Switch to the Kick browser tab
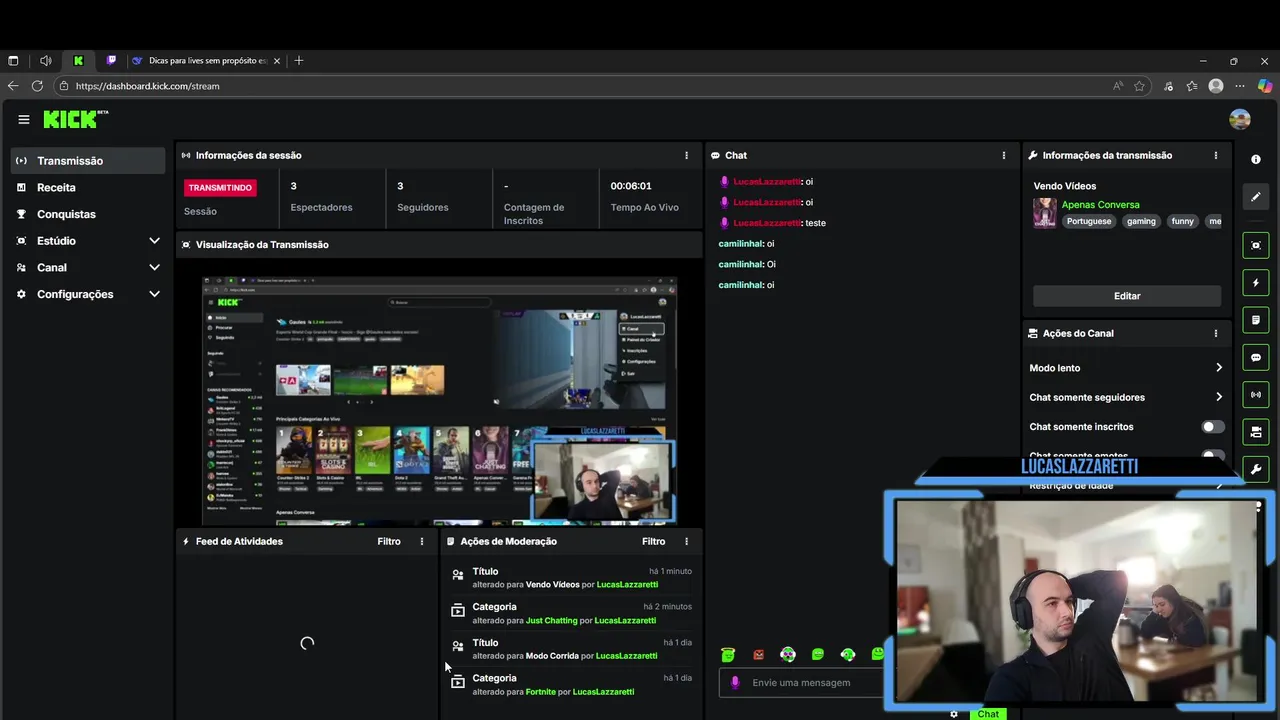 (78, 61)
